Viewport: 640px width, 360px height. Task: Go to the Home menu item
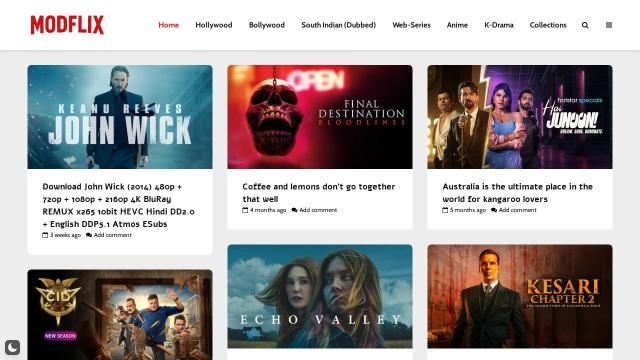click(169, 25)
